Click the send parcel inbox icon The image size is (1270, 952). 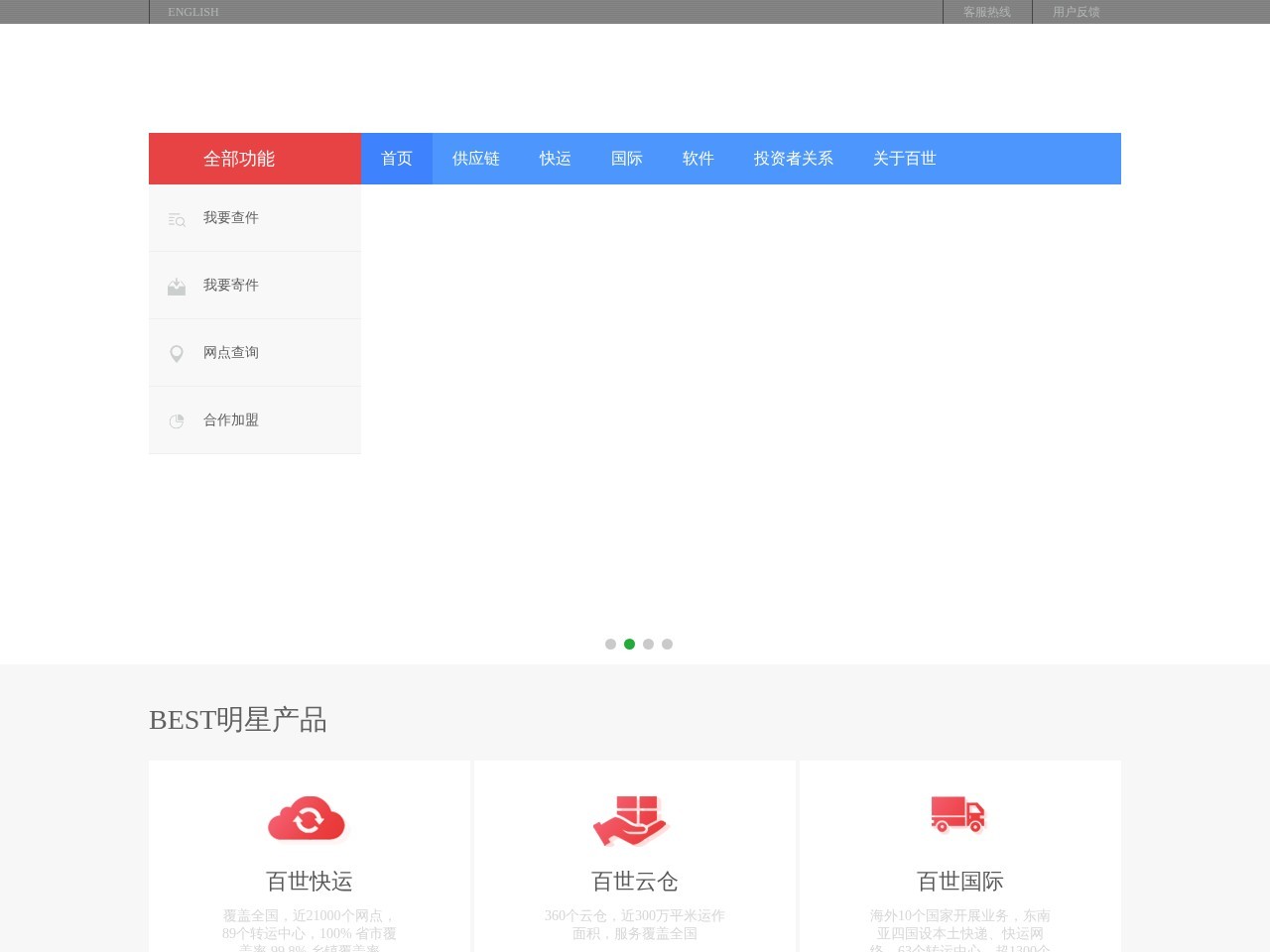177,287
